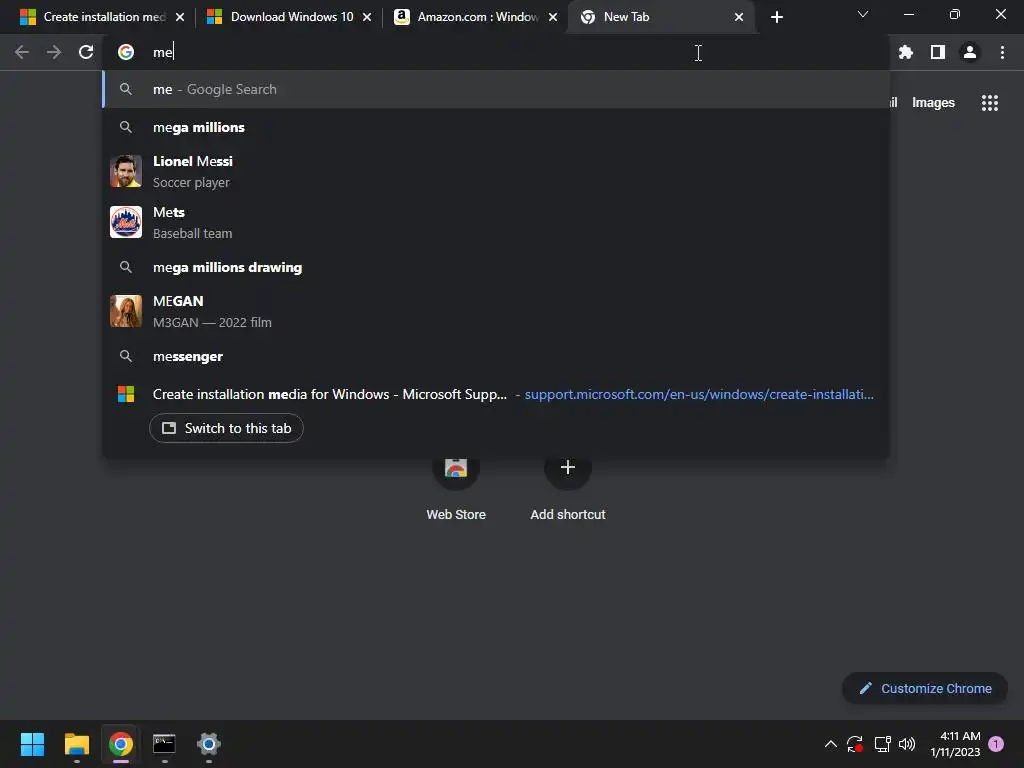Open the clock showing 4:11 AM
Screen dimensions: 1024x768
[955, 744]
